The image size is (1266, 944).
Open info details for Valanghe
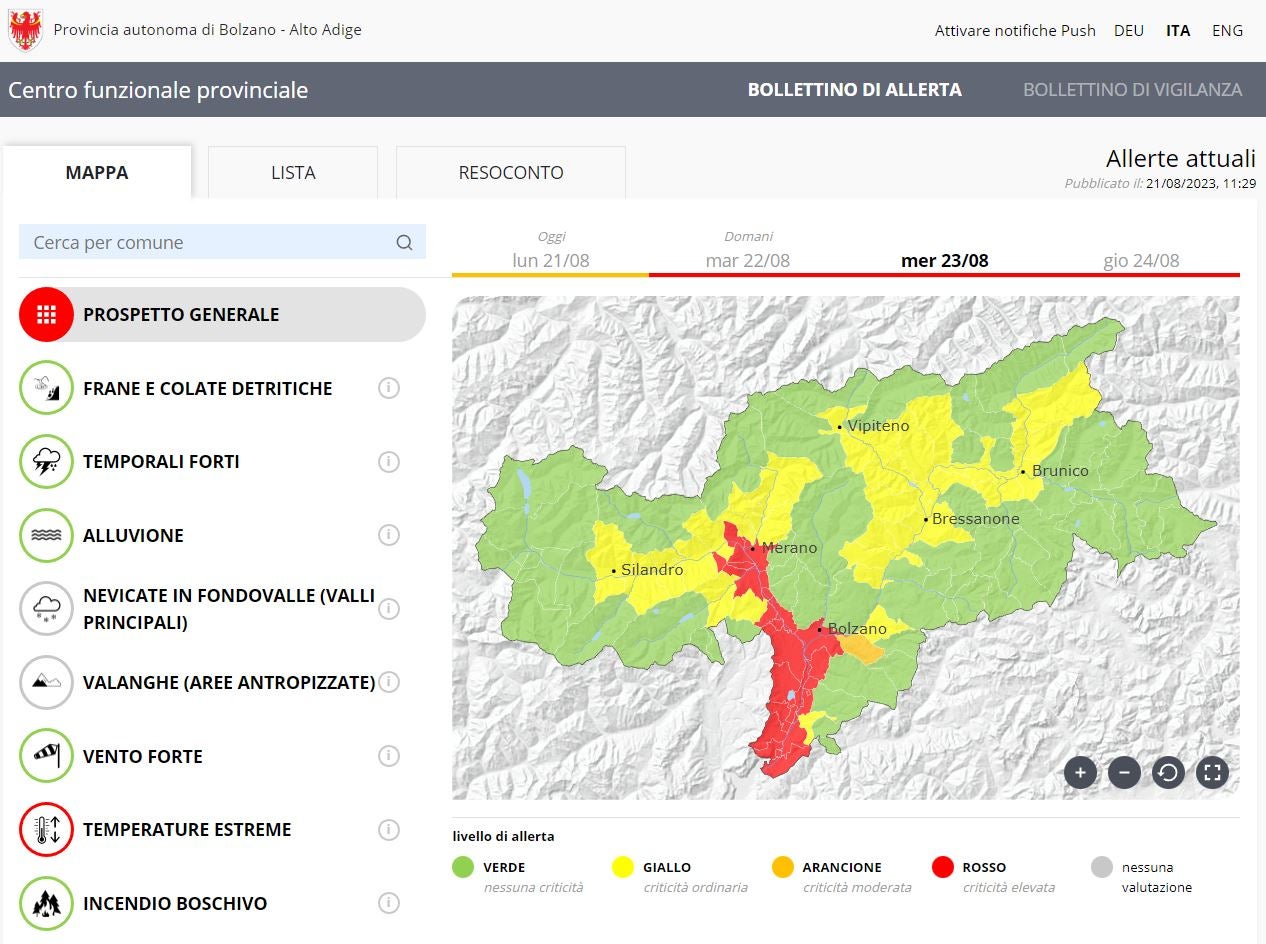coord(389,682)
